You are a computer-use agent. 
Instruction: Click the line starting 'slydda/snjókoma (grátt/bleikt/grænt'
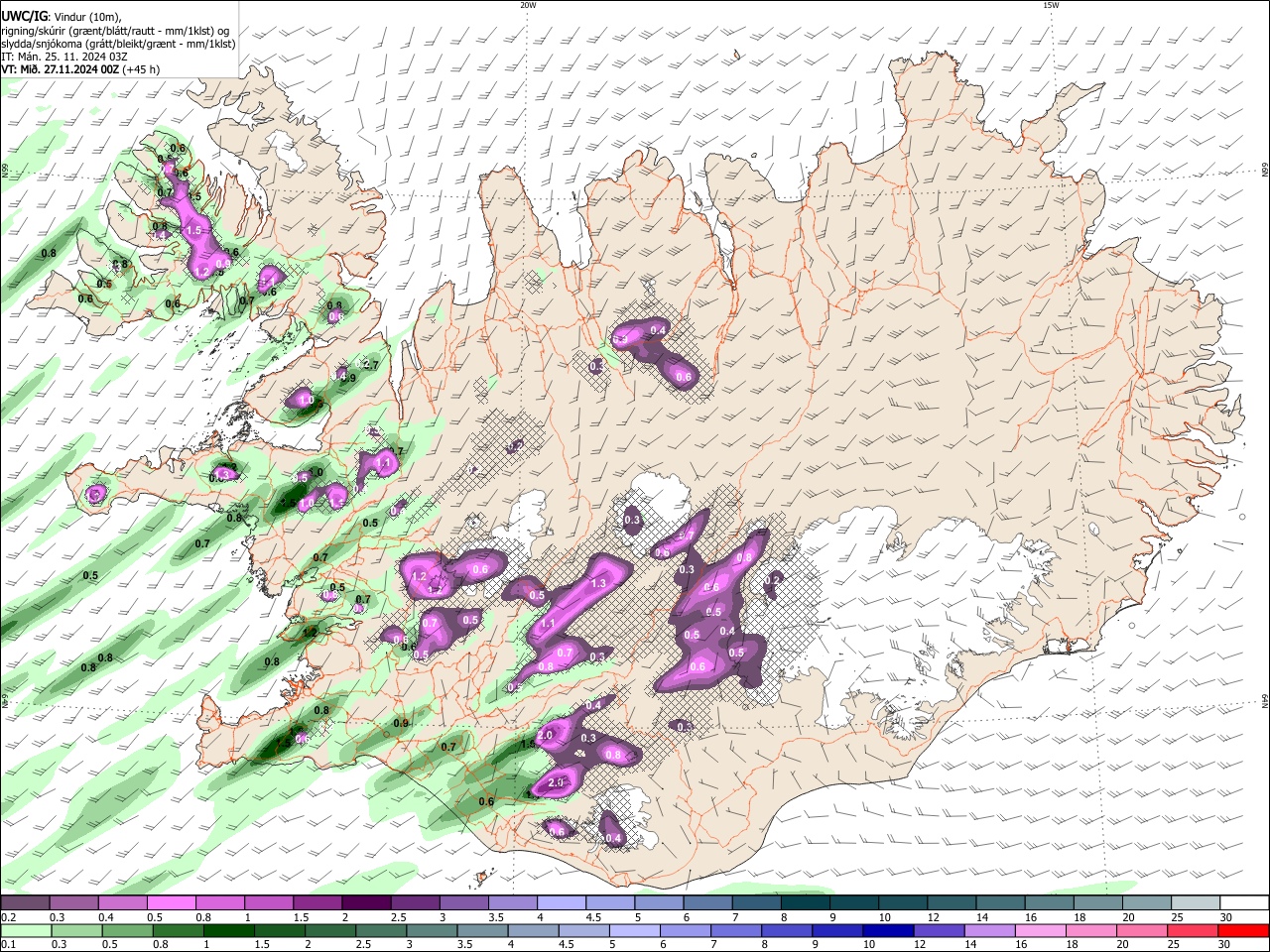click(118, 44)
